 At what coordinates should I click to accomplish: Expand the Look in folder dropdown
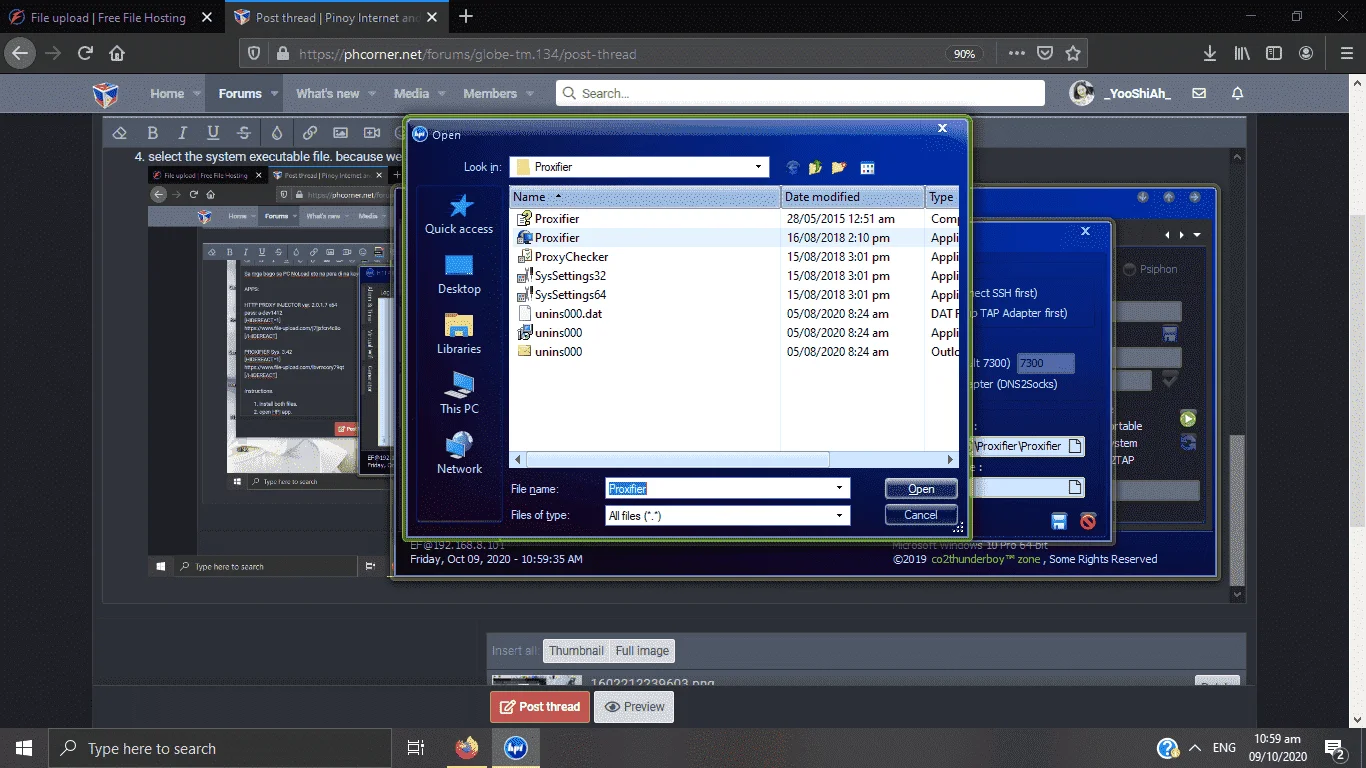(x=758, y=167)
